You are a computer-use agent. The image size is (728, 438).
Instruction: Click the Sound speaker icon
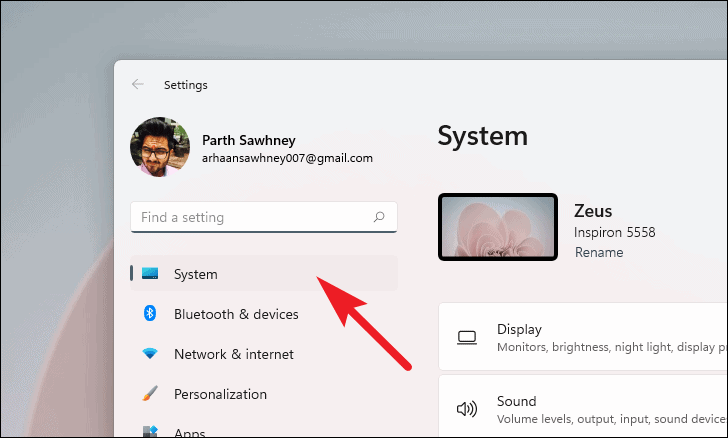coord(467,409)
